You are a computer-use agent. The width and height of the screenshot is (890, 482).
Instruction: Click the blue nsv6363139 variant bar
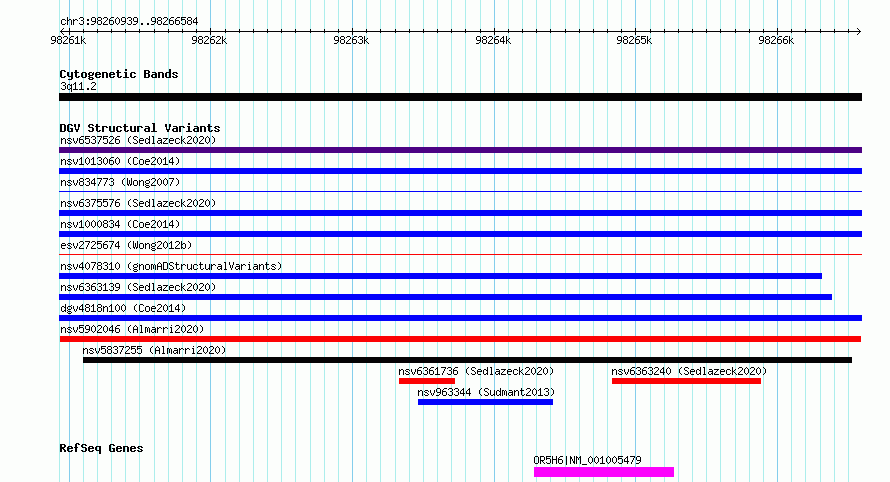(x=446, y=297)
